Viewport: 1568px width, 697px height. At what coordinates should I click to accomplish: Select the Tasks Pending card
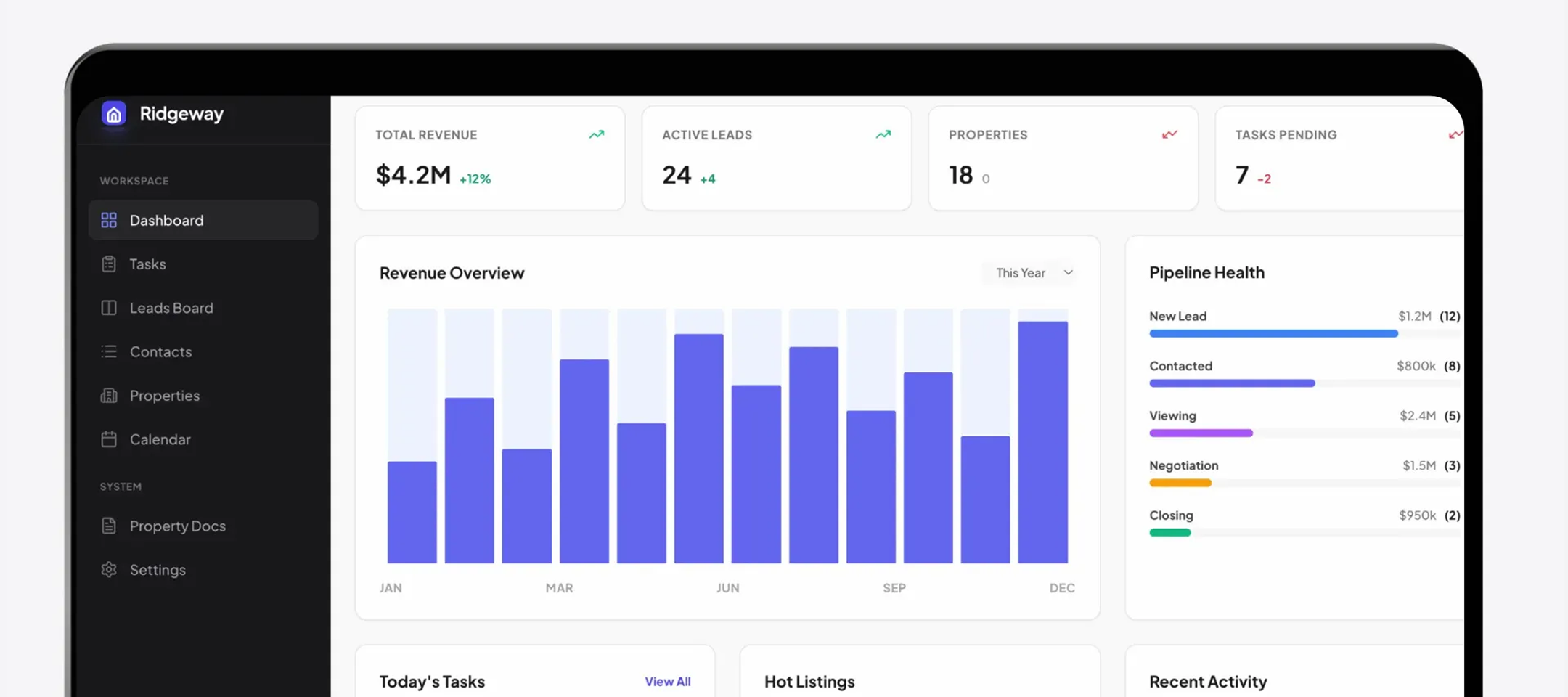tap(1340, 158)
